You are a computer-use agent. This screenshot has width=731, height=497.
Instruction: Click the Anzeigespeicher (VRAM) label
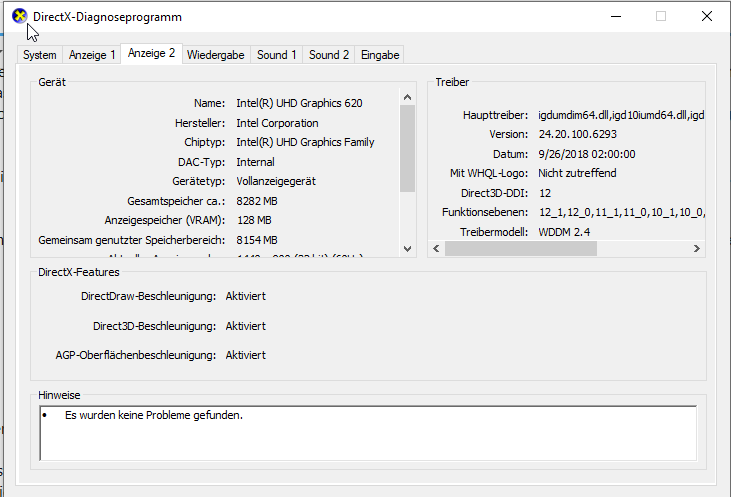[165, 220]
